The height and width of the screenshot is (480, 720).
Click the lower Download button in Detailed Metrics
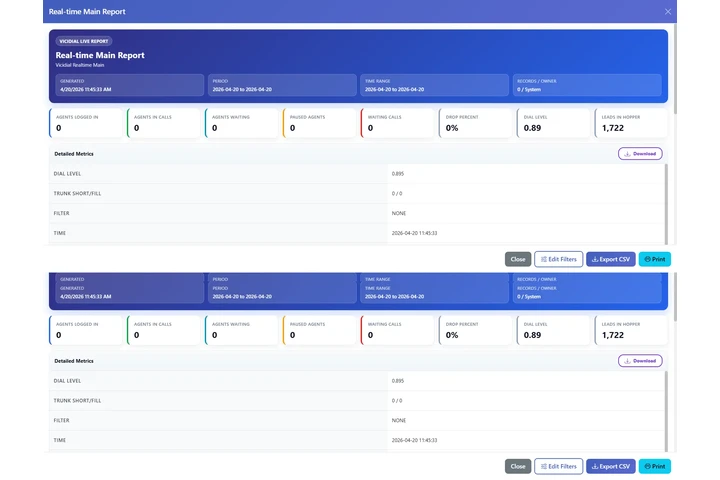640,361
